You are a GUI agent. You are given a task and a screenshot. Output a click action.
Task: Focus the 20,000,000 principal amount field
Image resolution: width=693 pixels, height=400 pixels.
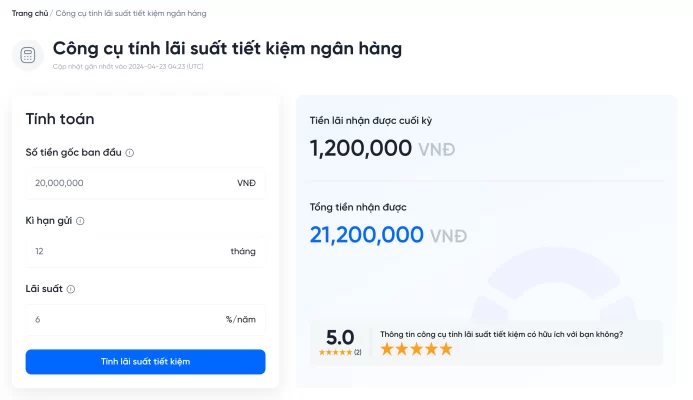pos(145,183)
